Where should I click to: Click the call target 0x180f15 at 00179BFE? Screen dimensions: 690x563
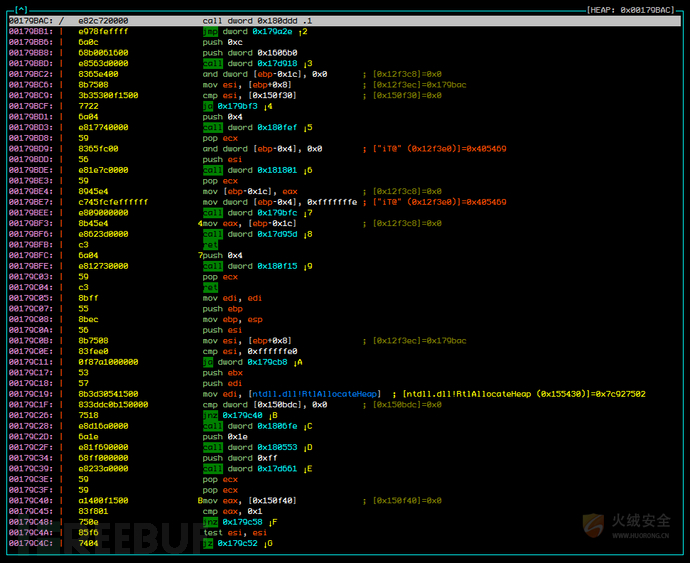click(277, 266)
